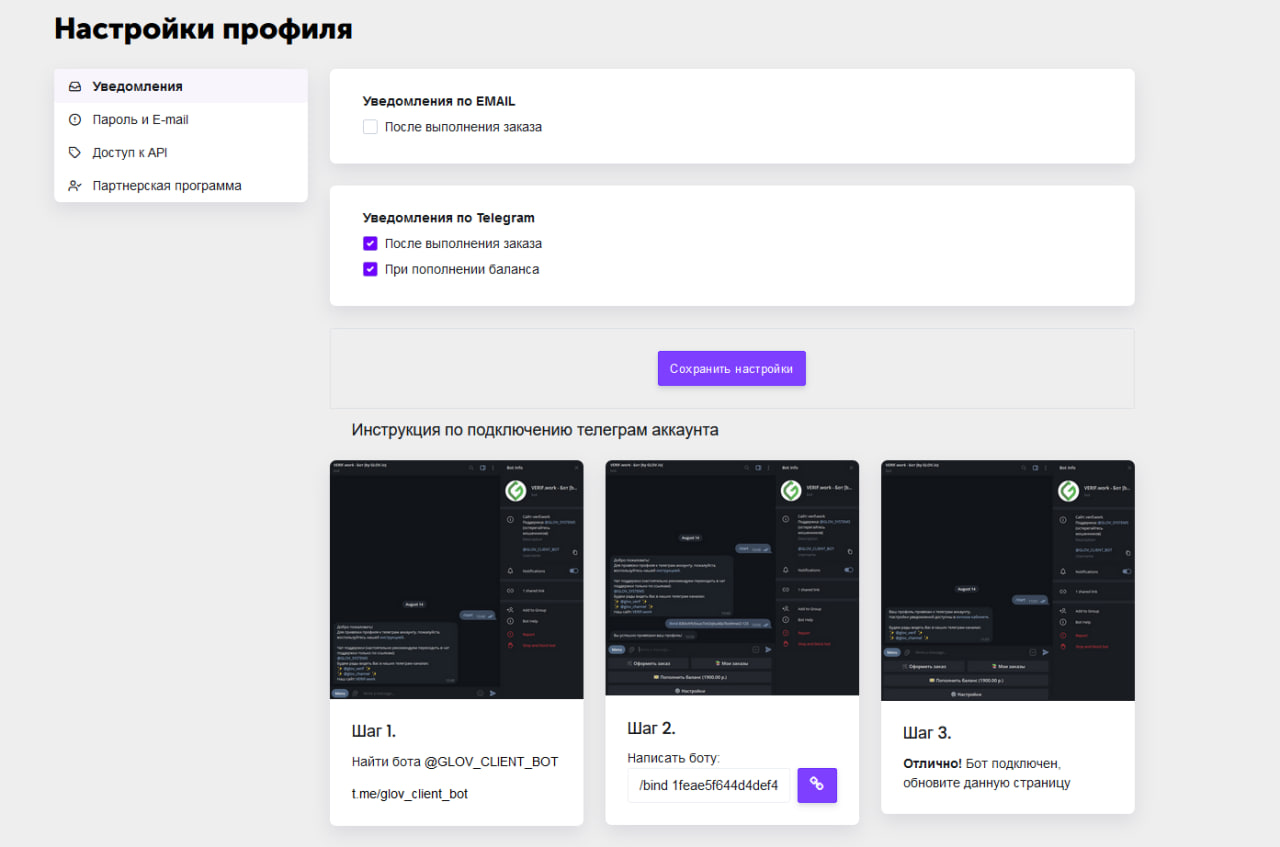The image size is (1280, 847).
Task: Click the tag icon beside Доступ к API
Action: [75, 153]
